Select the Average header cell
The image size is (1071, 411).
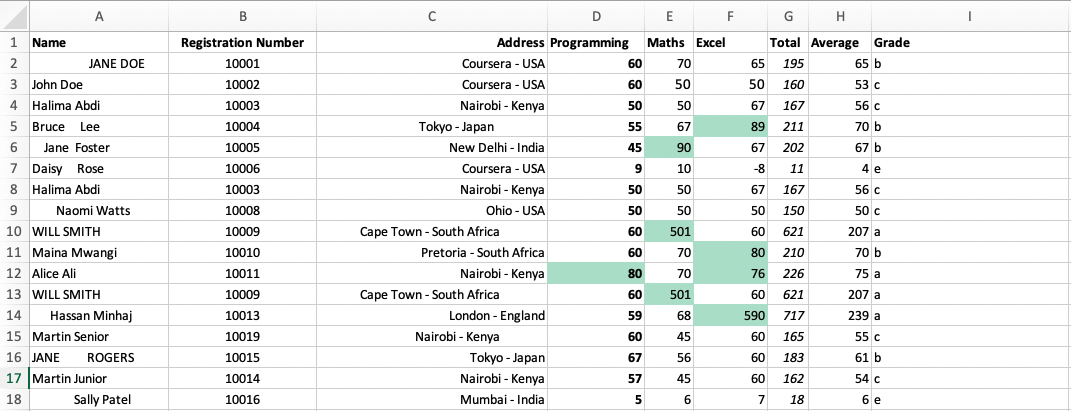point(840,42)
